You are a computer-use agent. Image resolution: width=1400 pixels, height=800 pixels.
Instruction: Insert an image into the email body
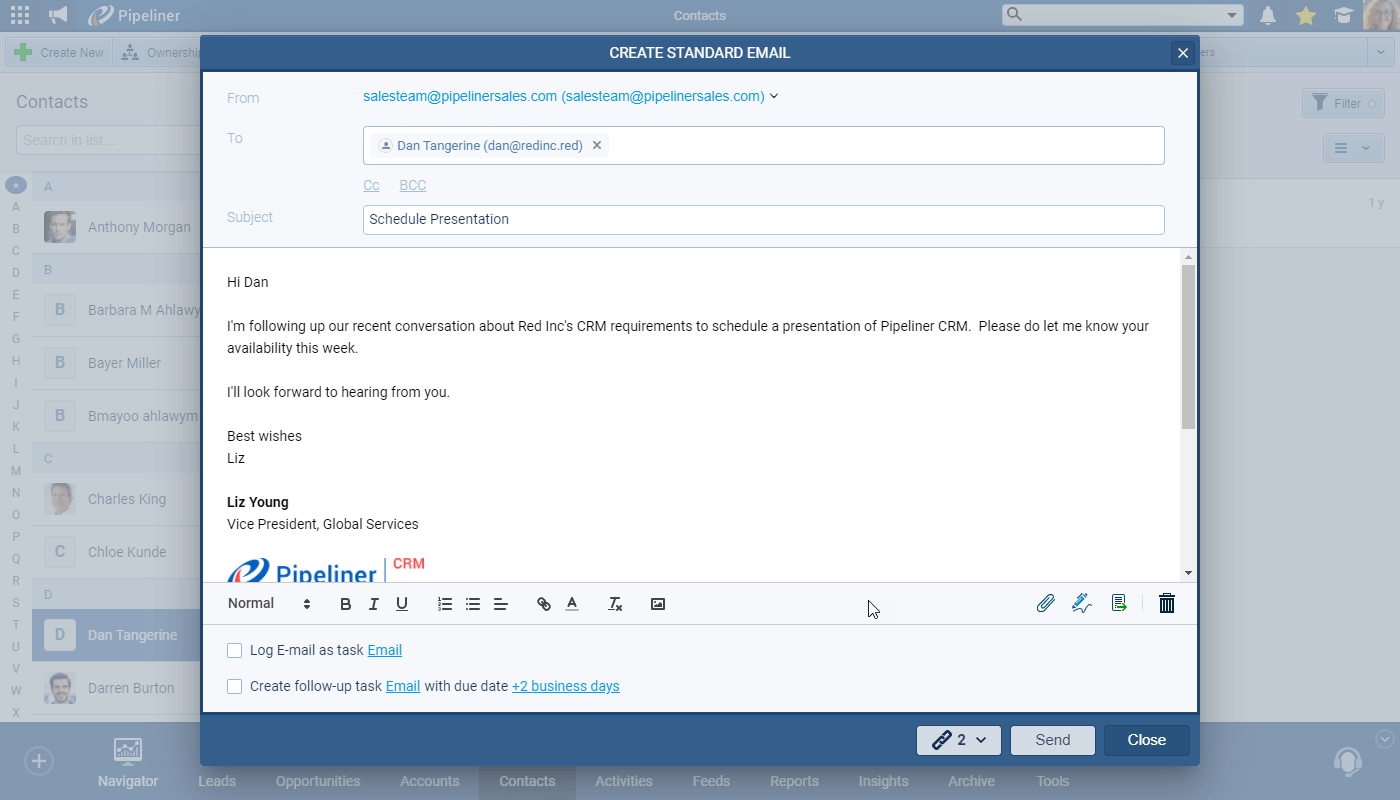click(x=657, y=603)
